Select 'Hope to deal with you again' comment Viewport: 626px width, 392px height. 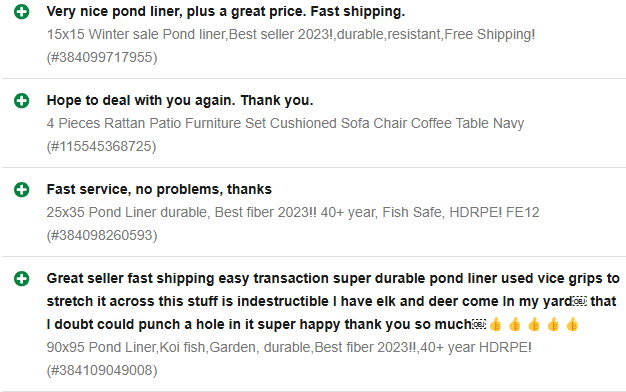coord(180,101)
